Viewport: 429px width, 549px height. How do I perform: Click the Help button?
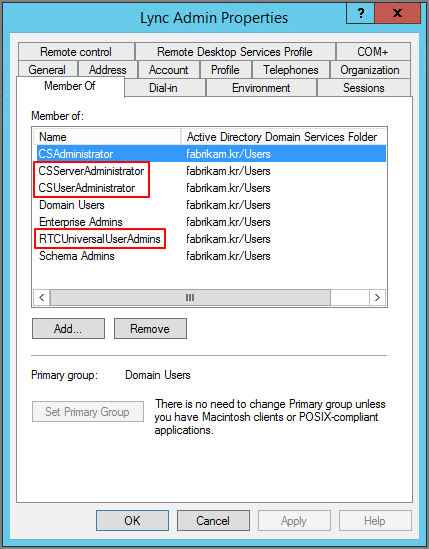375,520
